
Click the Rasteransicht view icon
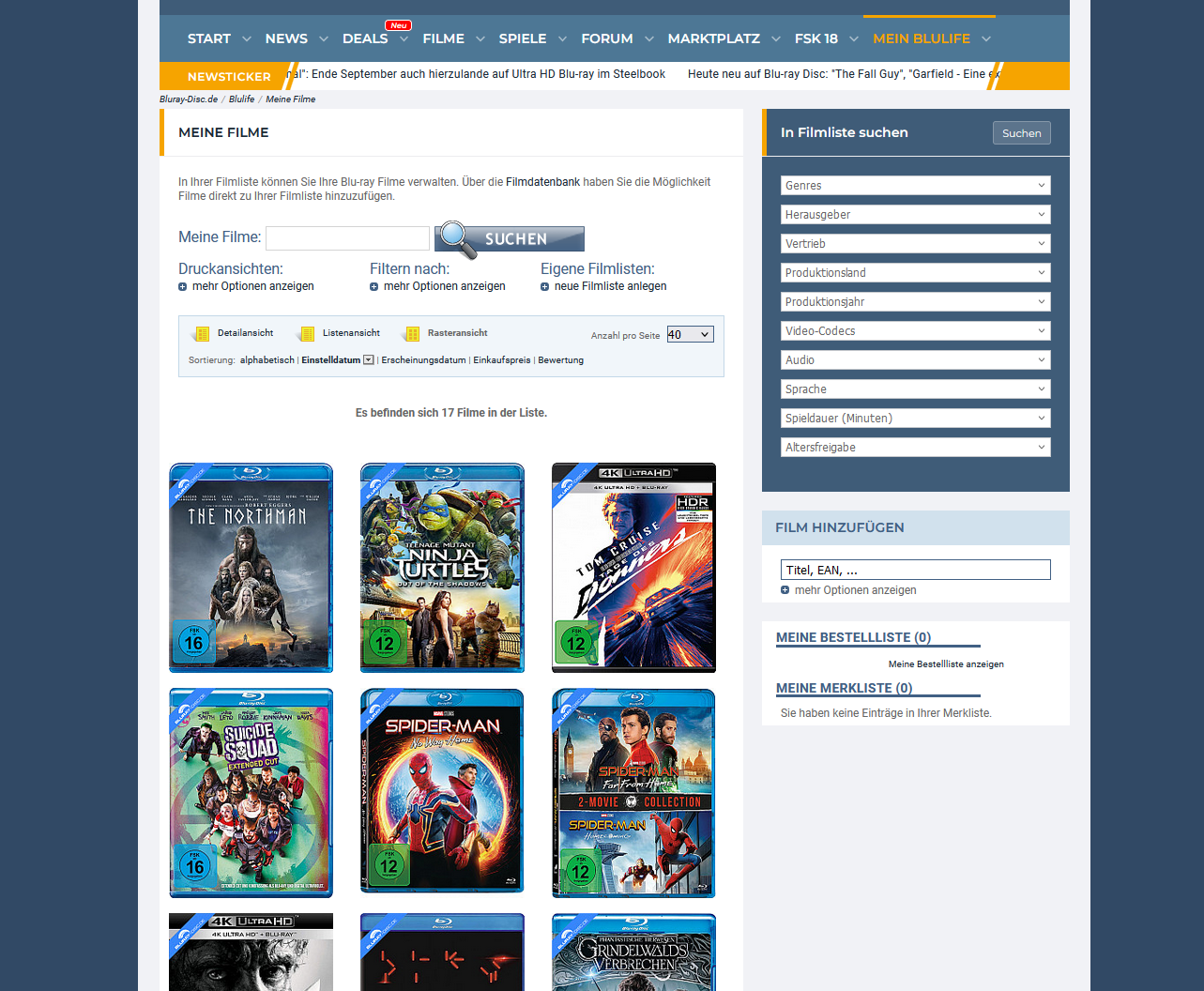412,334
